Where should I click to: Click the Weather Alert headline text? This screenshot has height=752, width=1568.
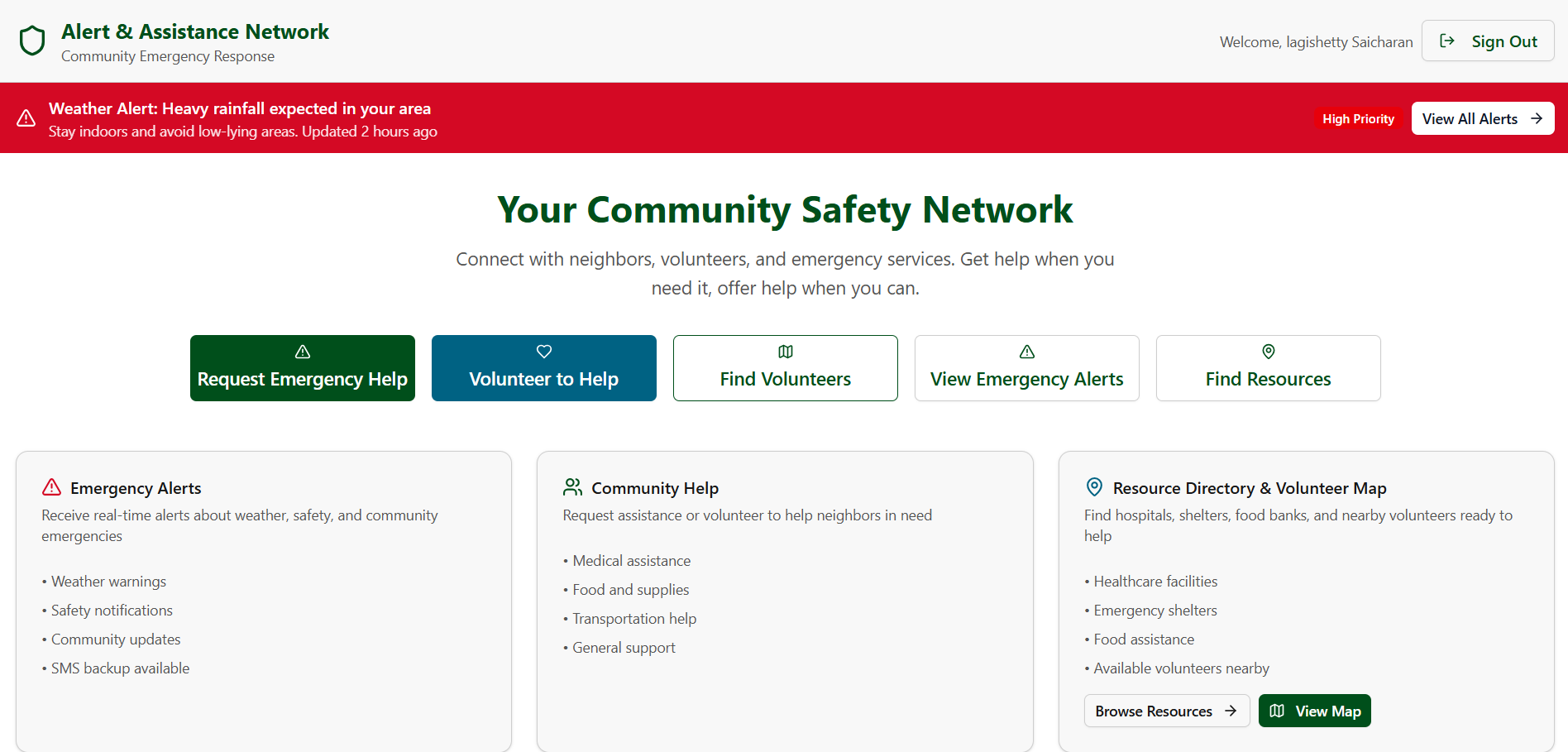pyautogui.click(x=240, y=108)
